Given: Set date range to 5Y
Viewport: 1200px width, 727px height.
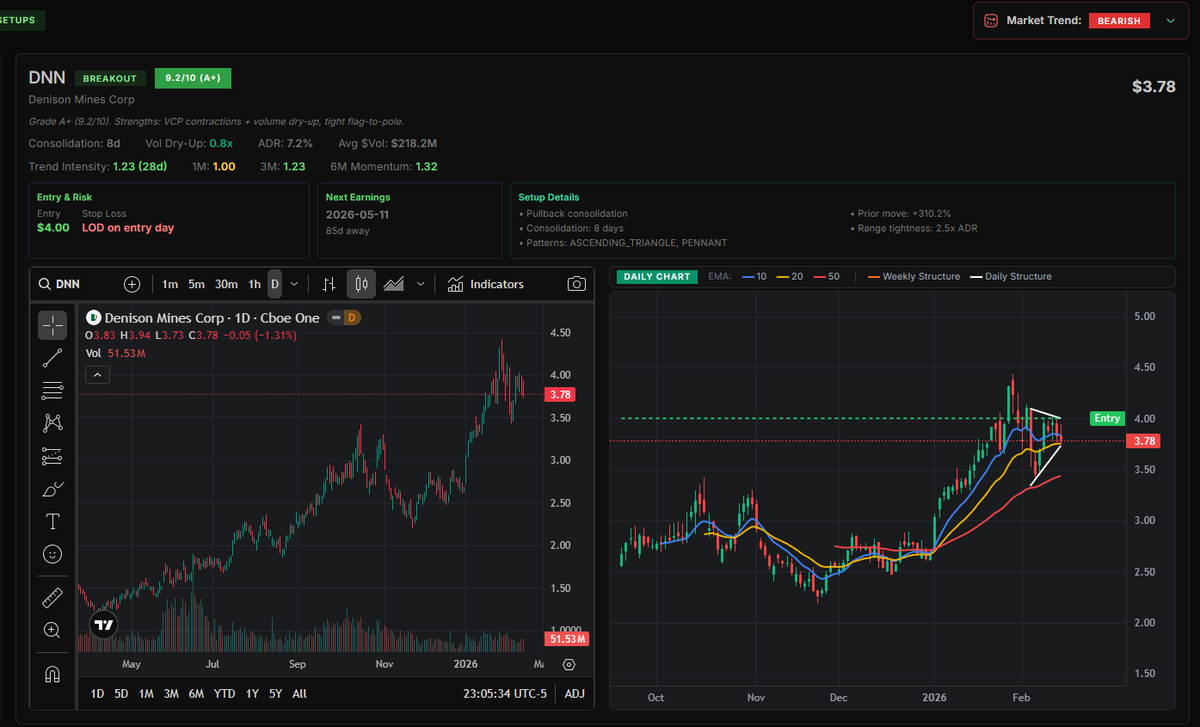Looking at the screenshot, I should pos(275,693).
